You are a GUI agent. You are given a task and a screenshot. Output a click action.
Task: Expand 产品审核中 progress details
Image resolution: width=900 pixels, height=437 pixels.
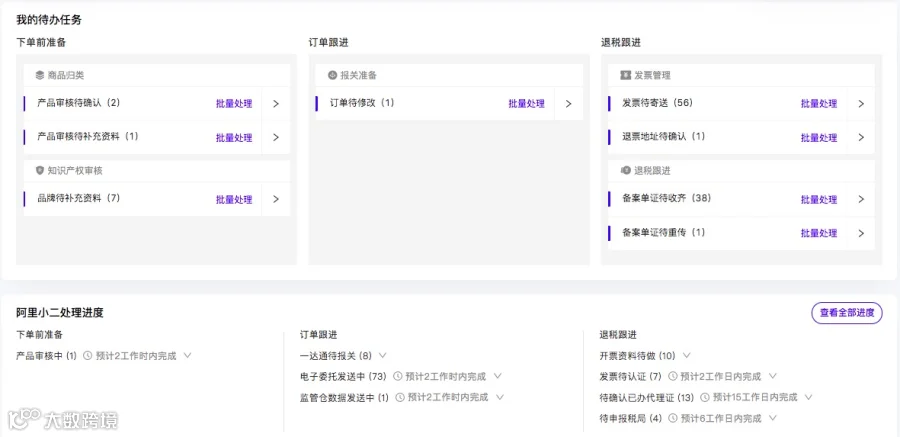pyautogui.click(x=187, y=355)
